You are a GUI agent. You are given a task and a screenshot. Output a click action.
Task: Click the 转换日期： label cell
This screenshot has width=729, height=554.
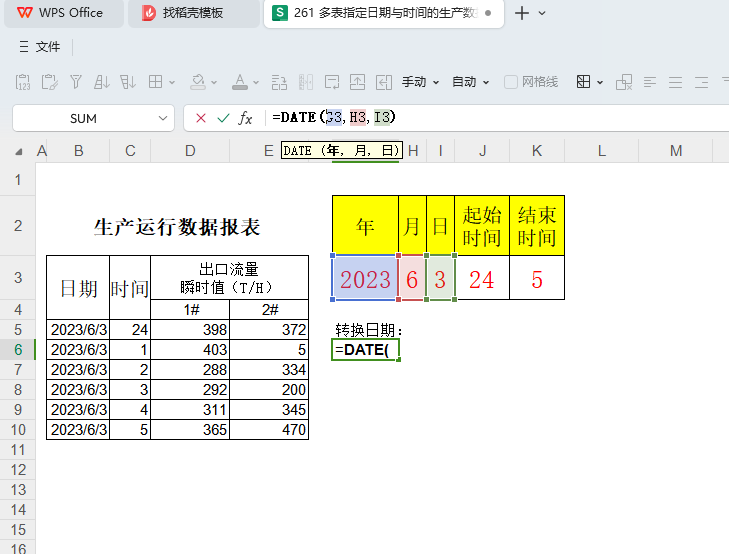tap(369, 330)
